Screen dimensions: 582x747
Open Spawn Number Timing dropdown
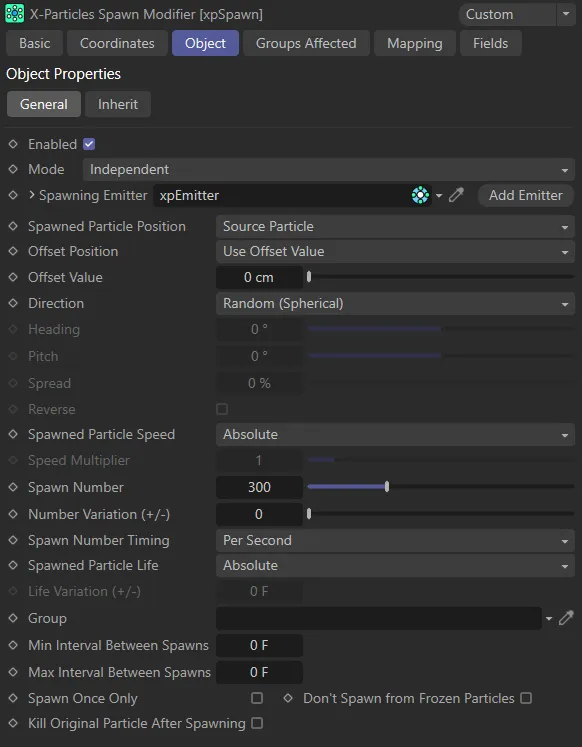395,540
